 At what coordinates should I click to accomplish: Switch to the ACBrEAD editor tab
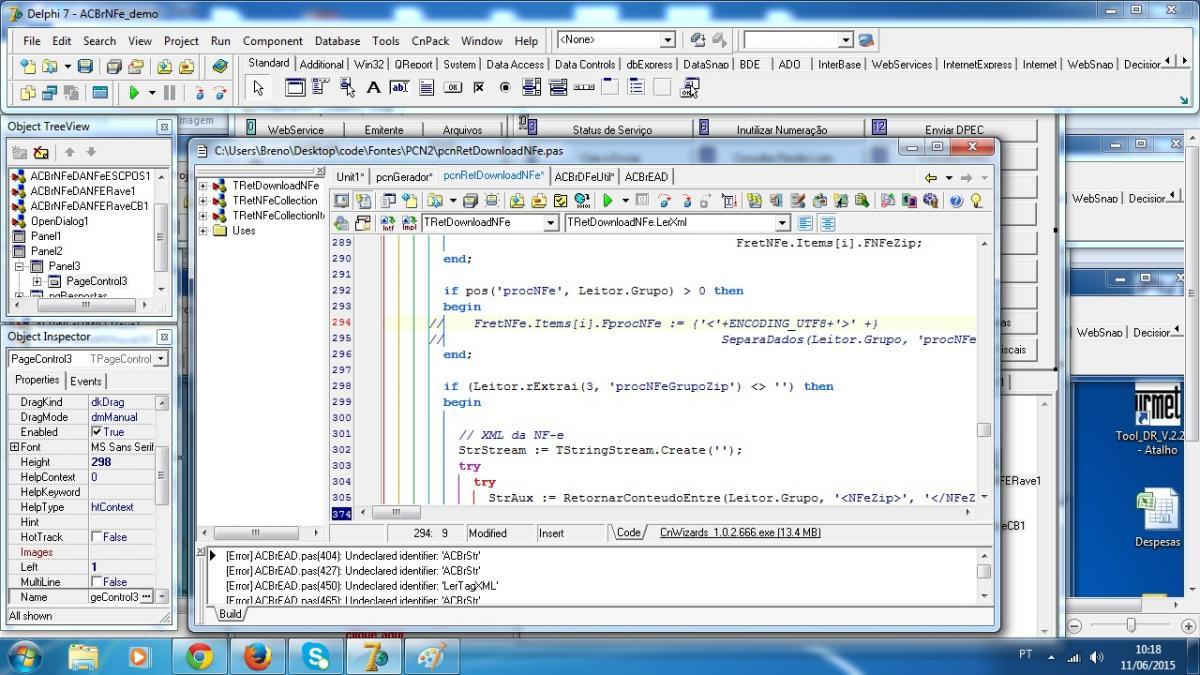[x=646, y=177]
